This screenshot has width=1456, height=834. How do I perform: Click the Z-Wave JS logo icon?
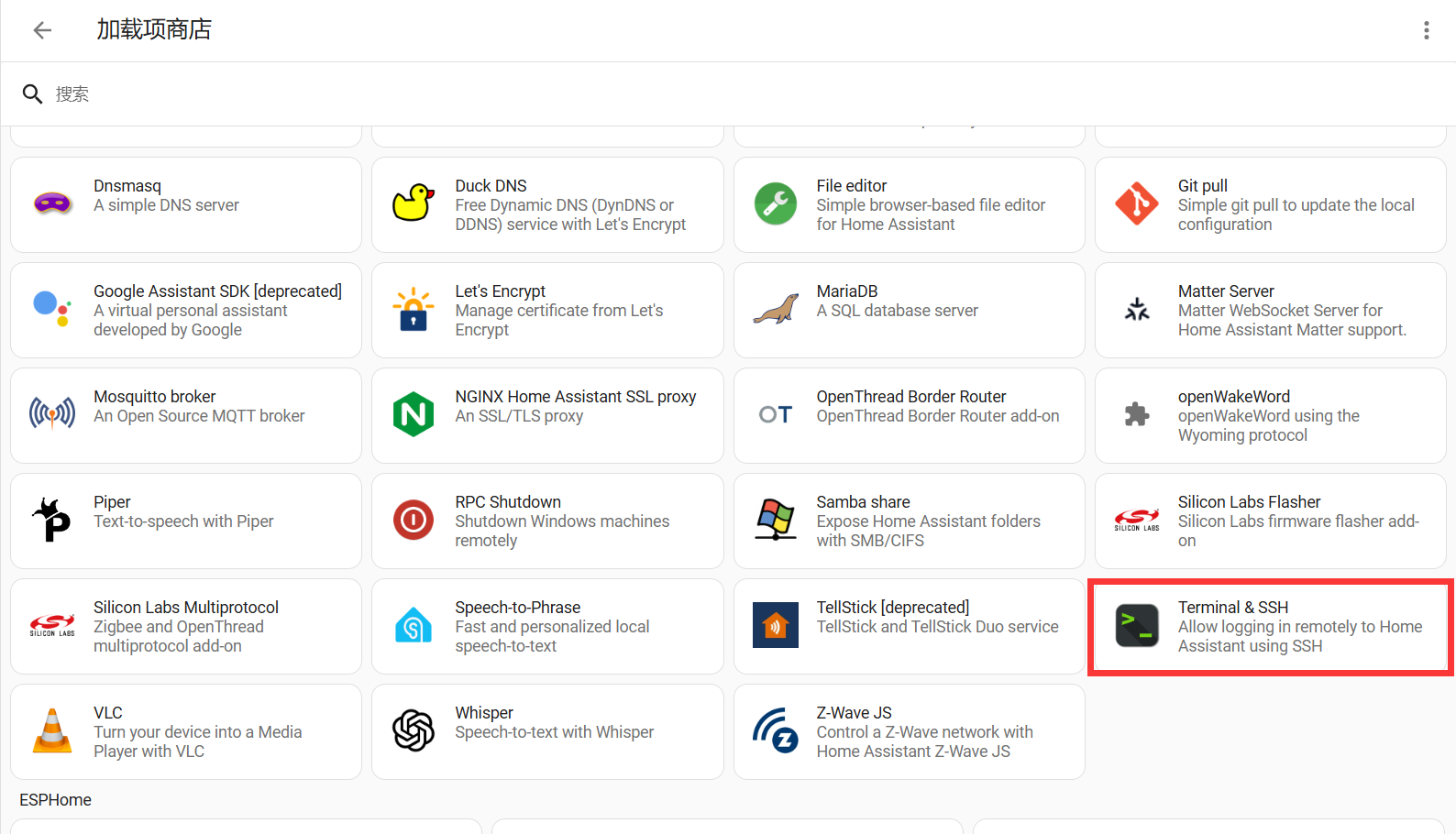(x=776, y=730)
